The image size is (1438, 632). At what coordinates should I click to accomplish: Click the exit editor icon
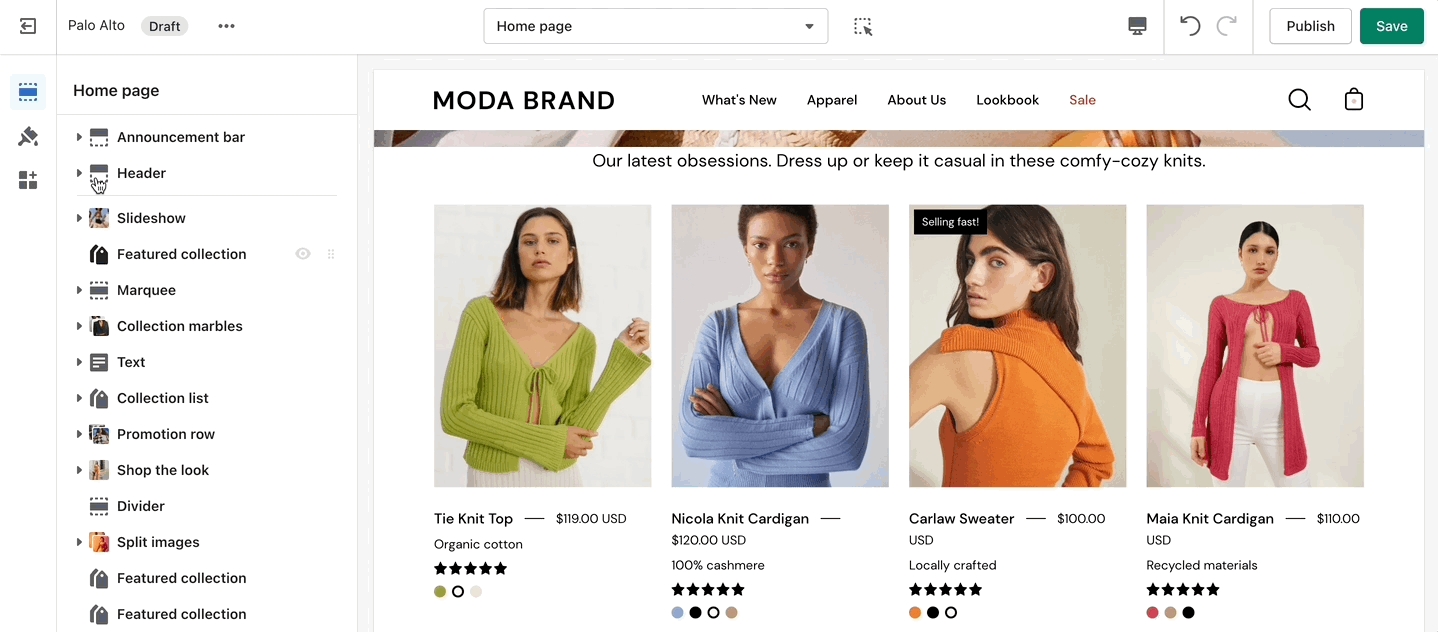[x=28, y=26]
